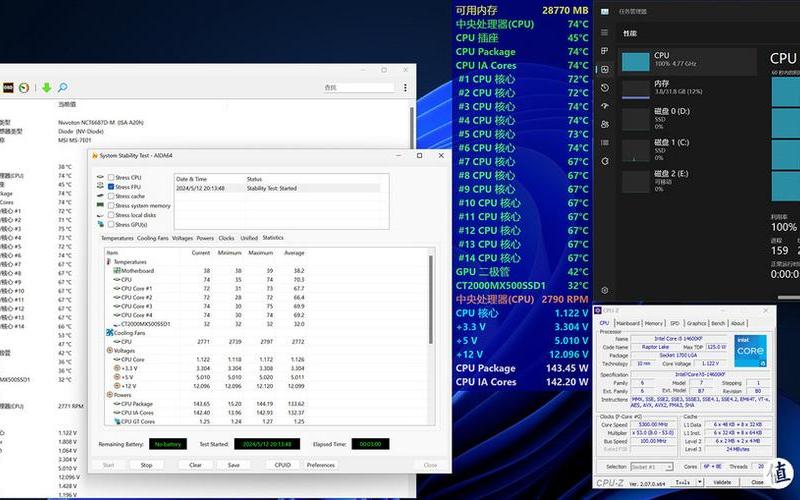Image resolution: width=800 pixels, height=500 pixels.
Task: Select 磁盘 2 (E:) in Task Manager
Action: (687, 181)
